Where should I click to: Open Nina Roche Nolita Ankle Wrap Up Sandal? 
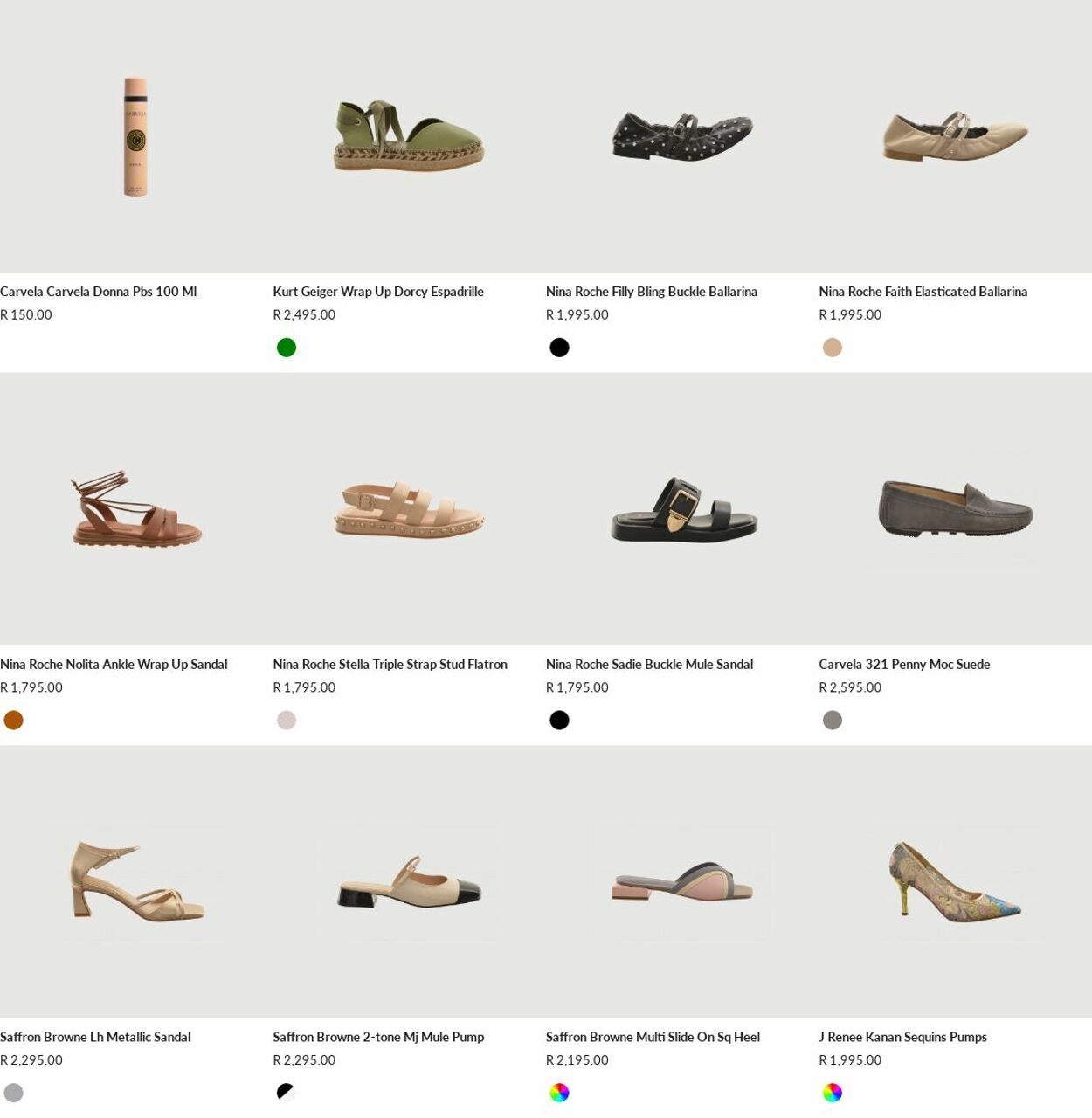click(114, 665)
